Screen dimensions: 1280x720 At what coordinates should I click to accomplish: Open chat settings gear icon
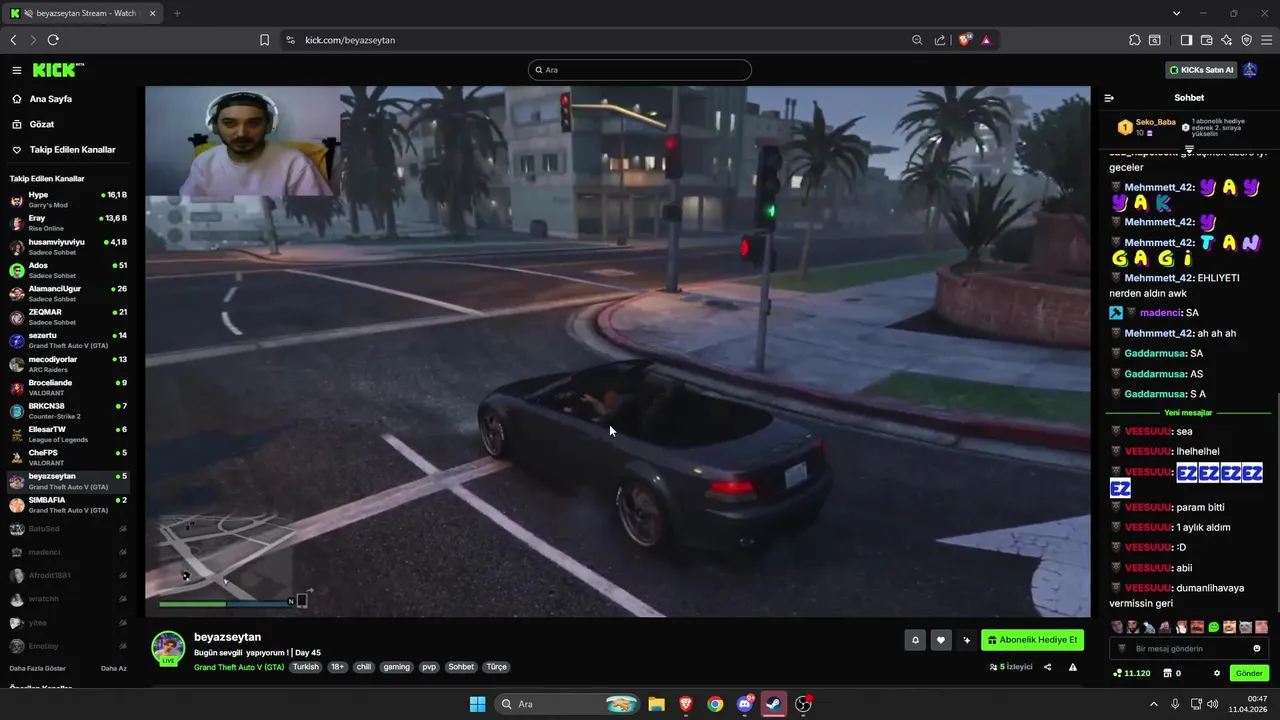pos(1217,673)
